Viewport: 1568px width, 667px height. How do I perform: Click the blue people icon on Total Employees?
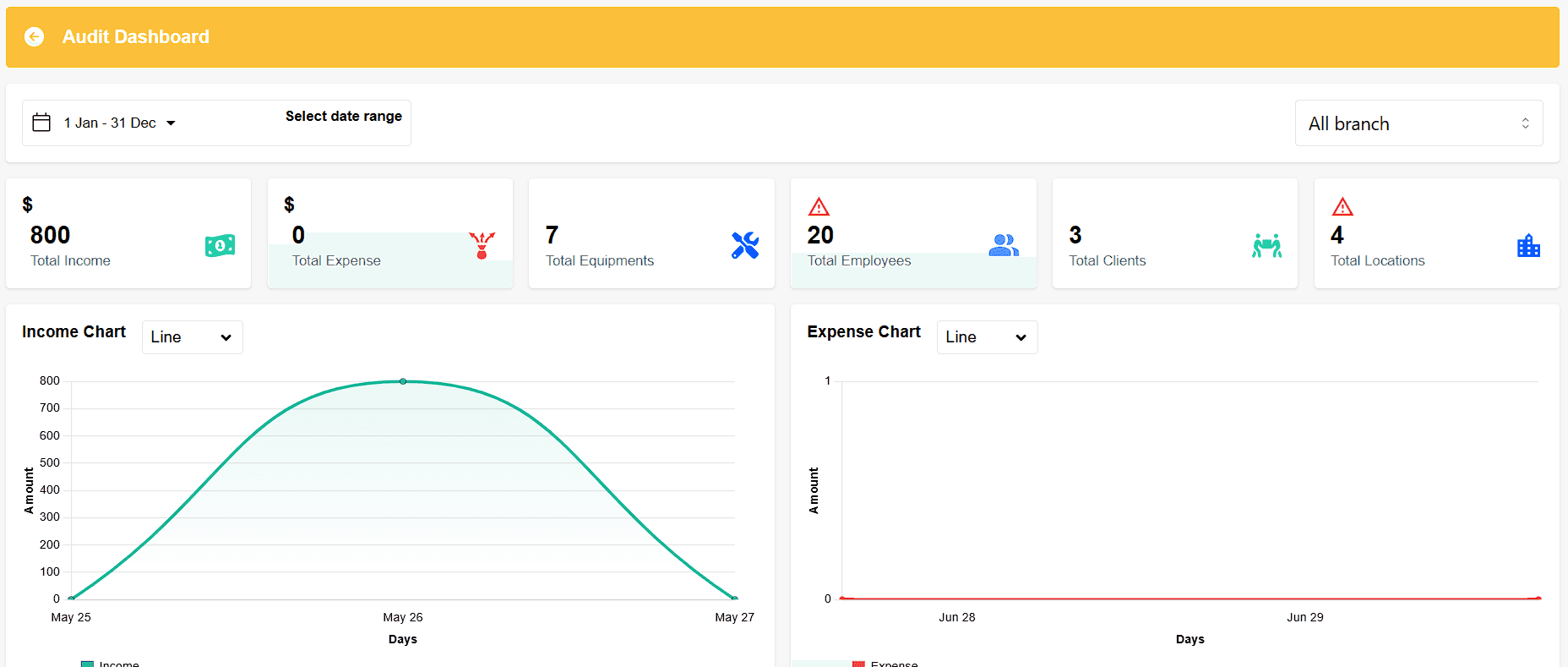click(1003, 245)
